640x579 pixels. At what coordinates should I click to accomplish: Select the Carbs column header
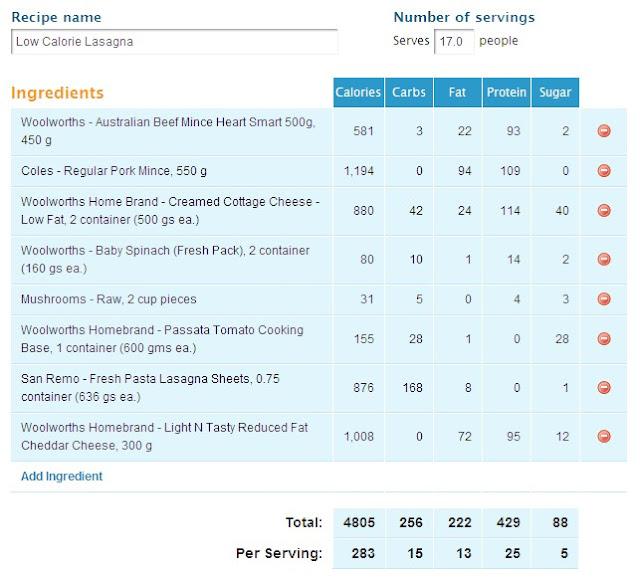click(x=409, y=92)
